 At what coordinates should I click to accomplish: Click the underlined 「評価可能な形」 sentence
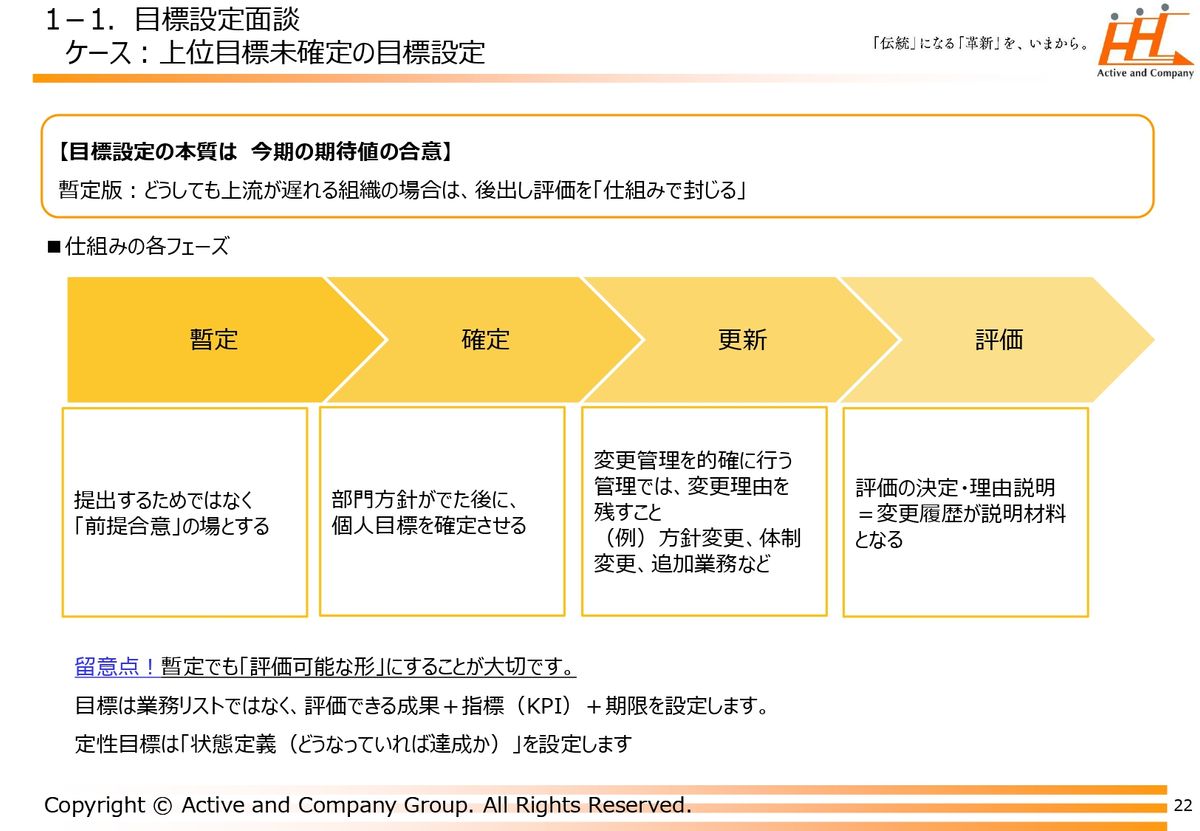click(x=368, y=667)
